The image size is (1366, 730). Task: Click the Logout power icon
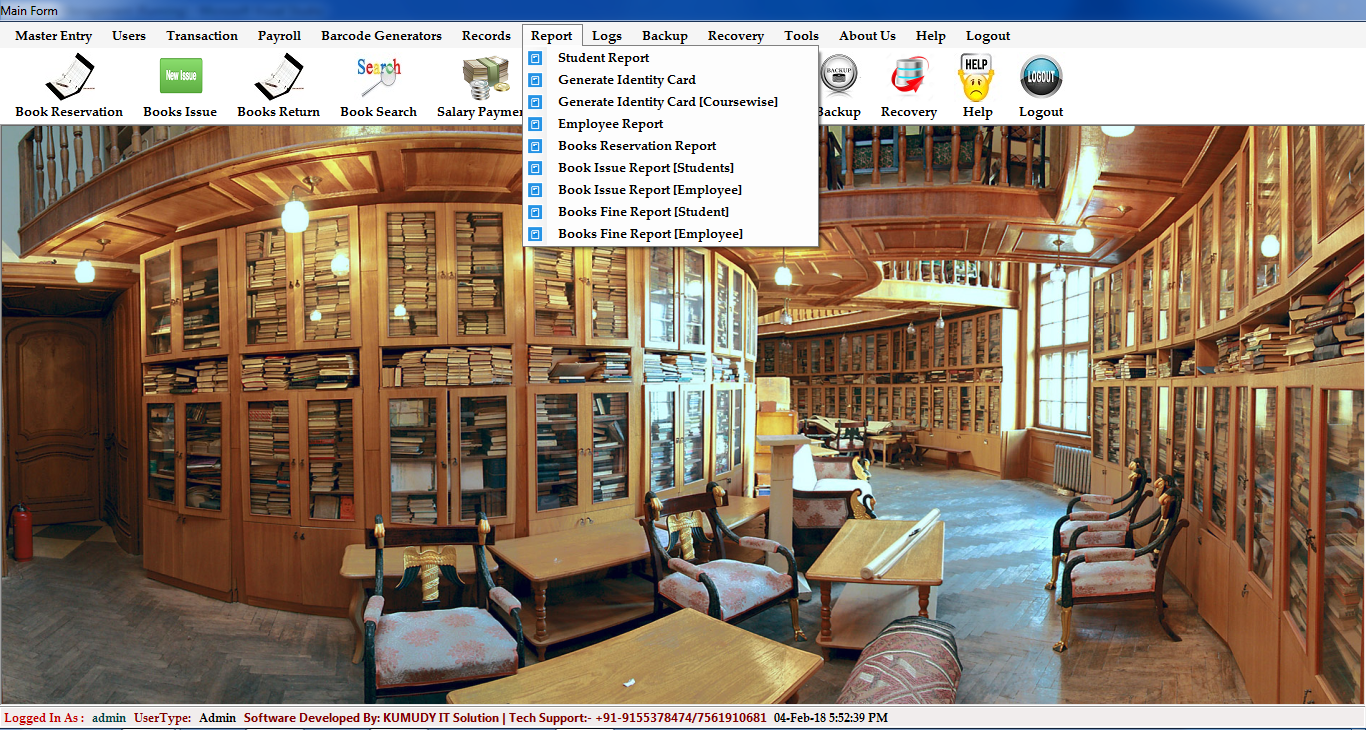[1040, 77]
